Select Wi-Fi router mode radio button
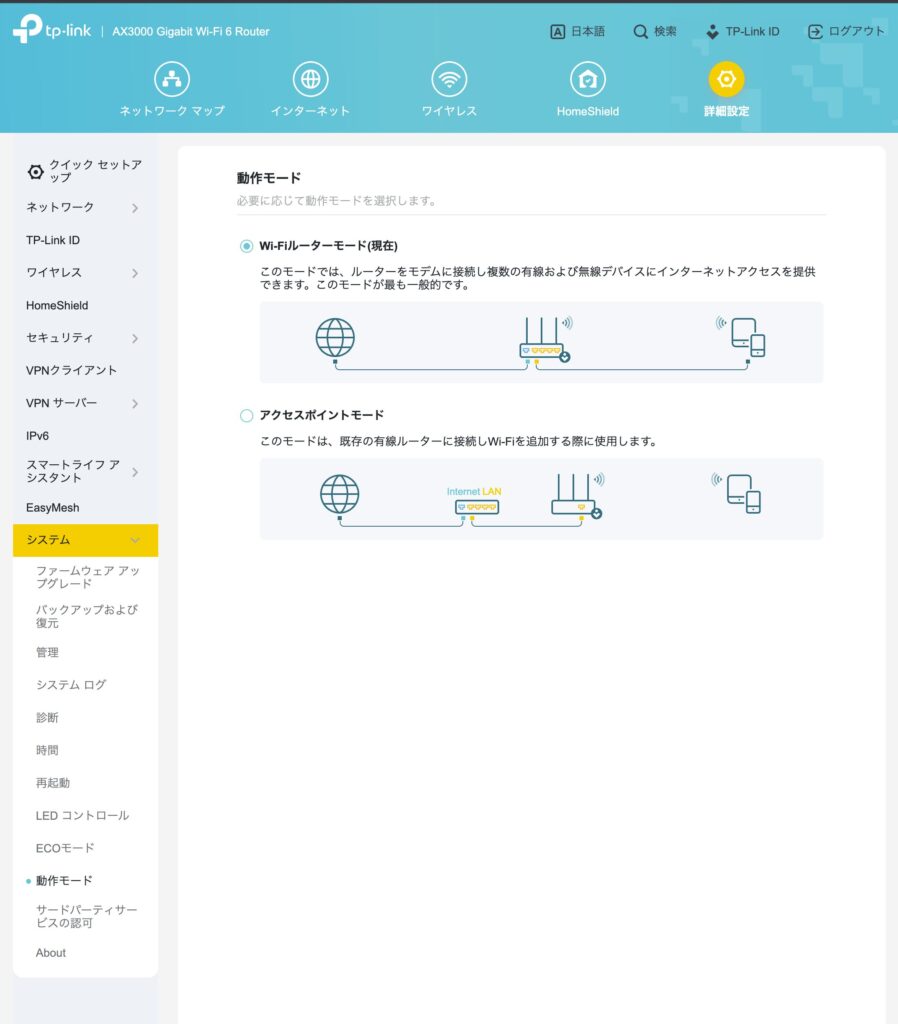Image resolution: width=898 pixels, height=1024 pixels. click(246, 246)
